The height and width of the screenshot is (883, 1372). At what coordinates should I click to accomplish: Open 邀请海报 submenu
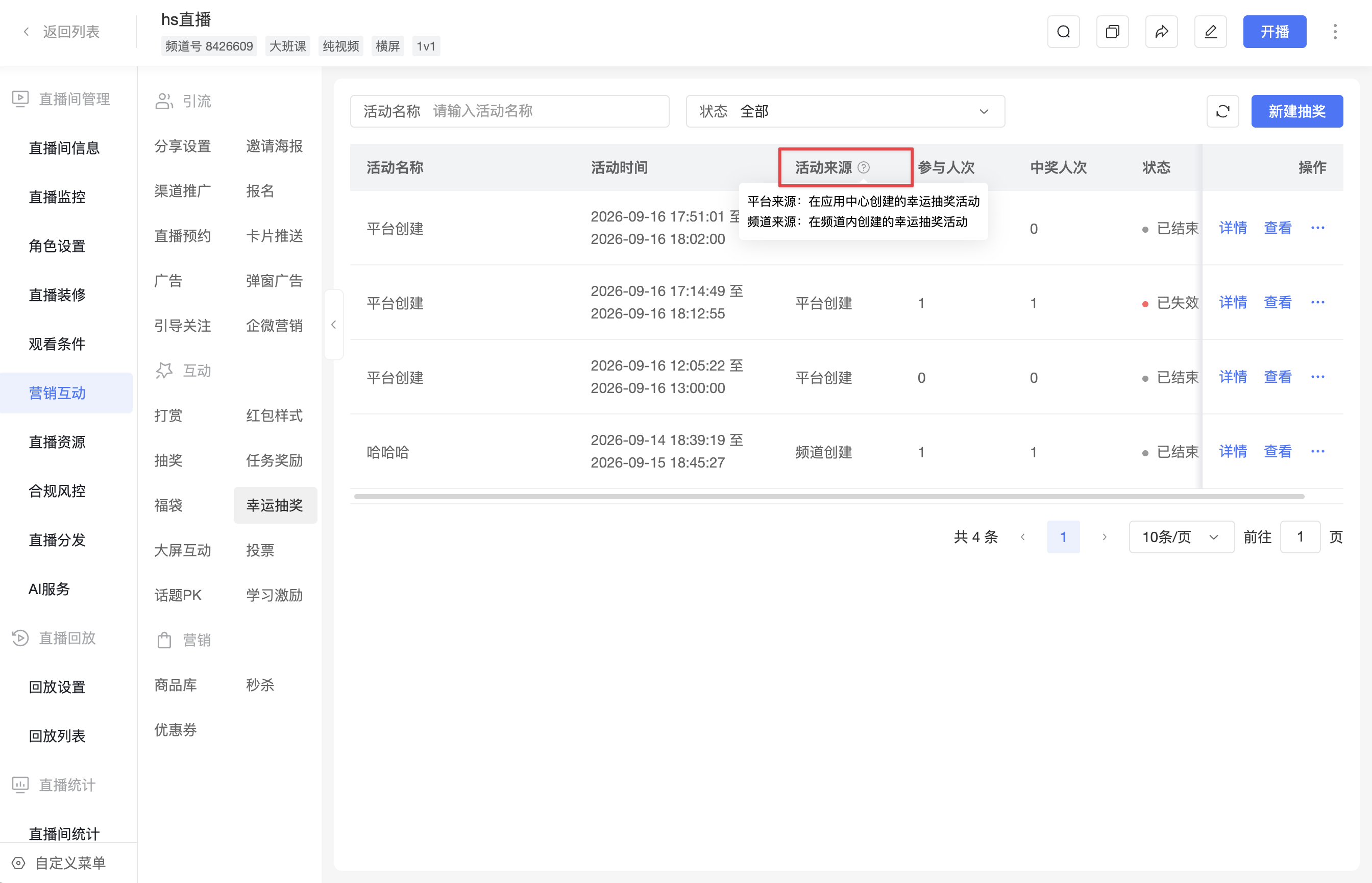click(275, 146)
